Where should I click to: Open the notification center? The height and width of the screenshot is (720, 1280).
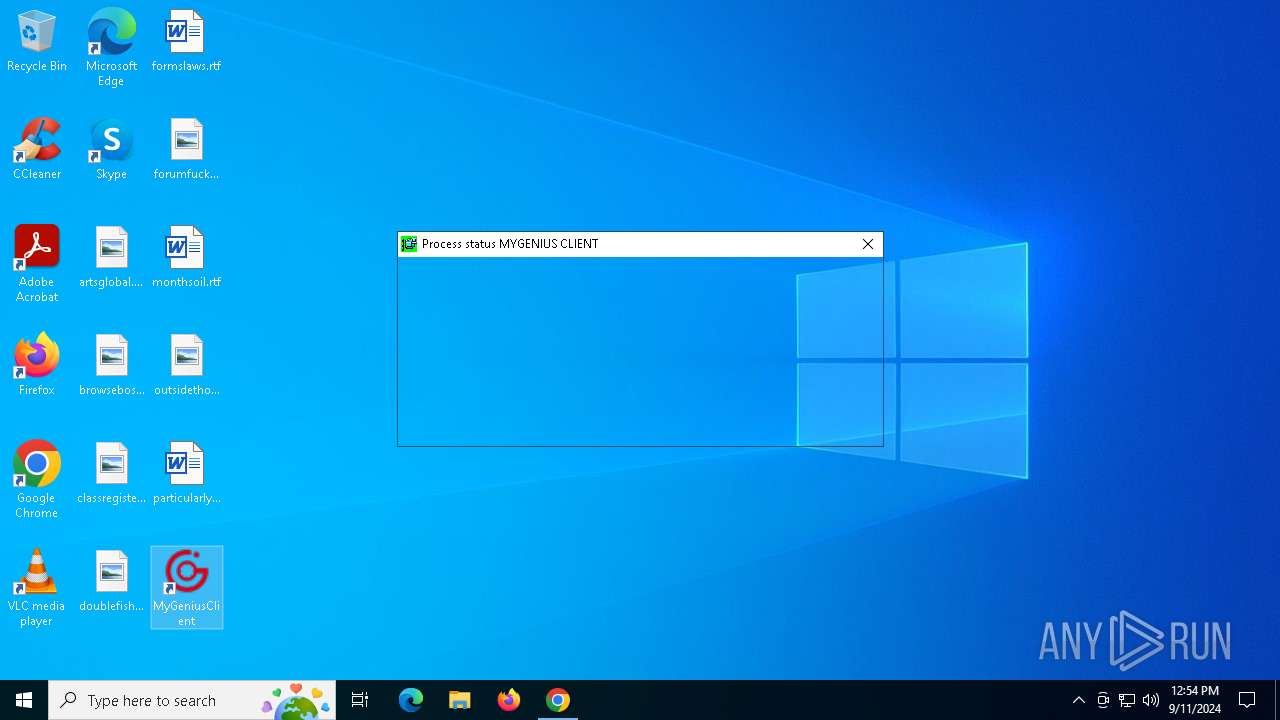(x=1247, y=700)
